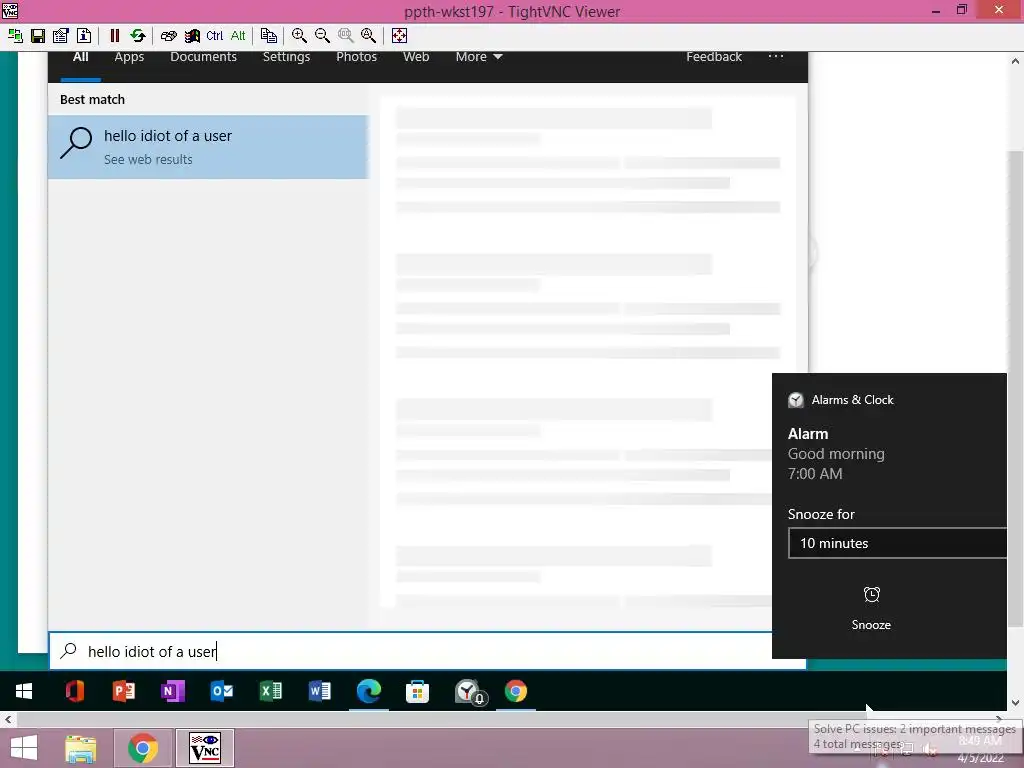The image size is (1024, 768).
Task: Switch to the Apps search tab
Action: click(129, 57)
